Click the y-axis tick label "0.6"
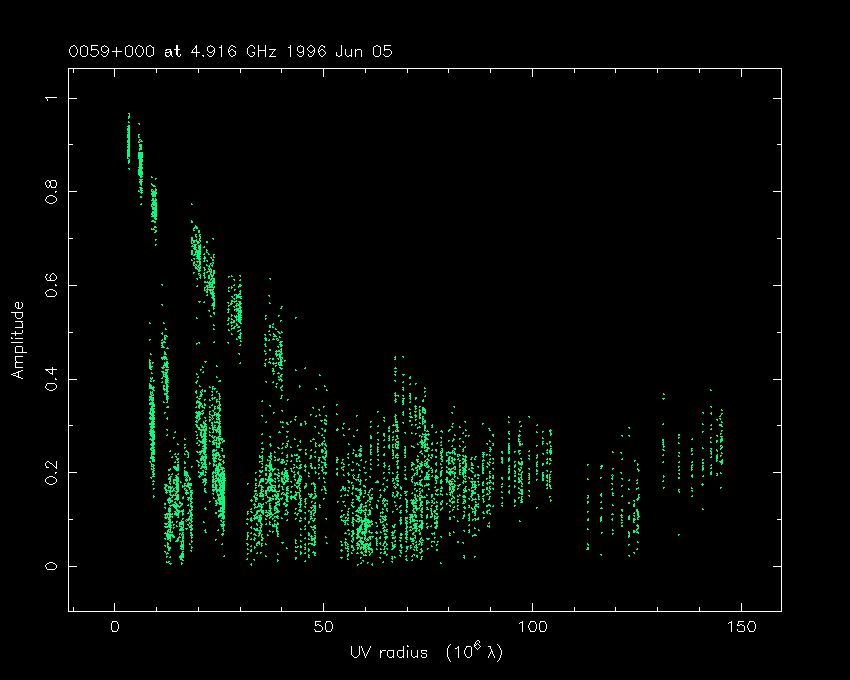 point(51,285)
